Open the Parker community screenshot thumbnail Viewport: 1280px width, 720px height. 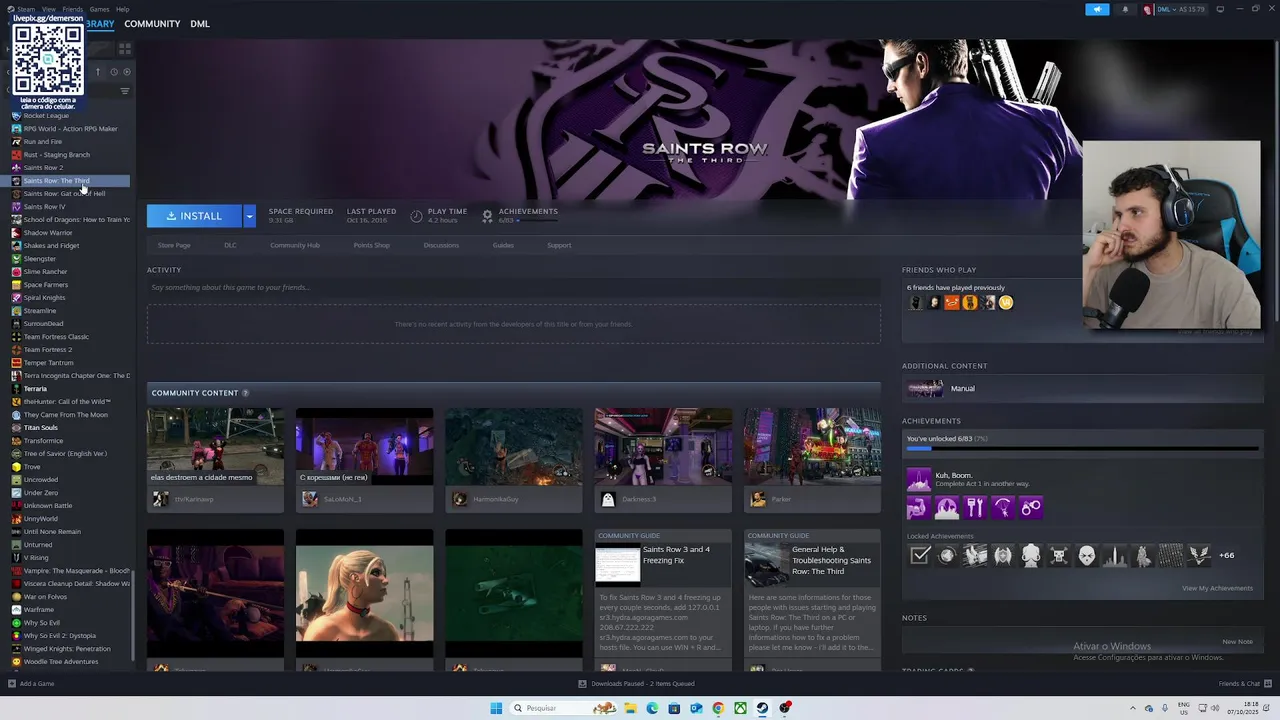click(x=812, y=447)
